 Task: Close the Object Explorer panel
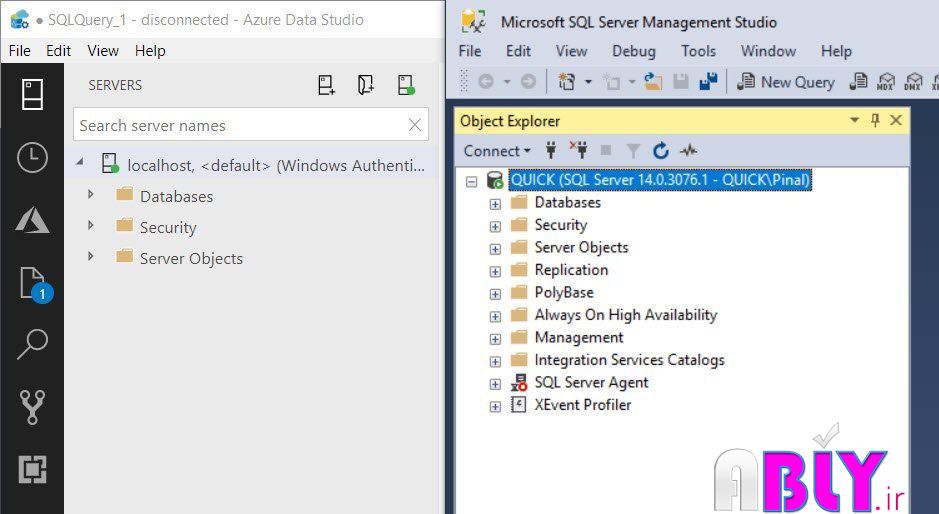click(896, 120)
